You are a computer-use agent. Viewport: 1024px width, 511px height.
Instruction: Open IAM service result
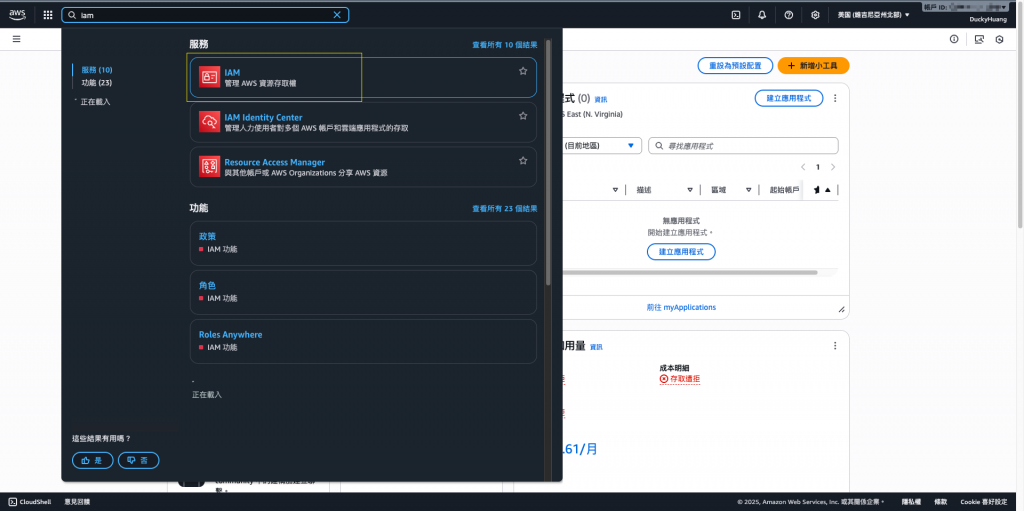coord(363,78)
